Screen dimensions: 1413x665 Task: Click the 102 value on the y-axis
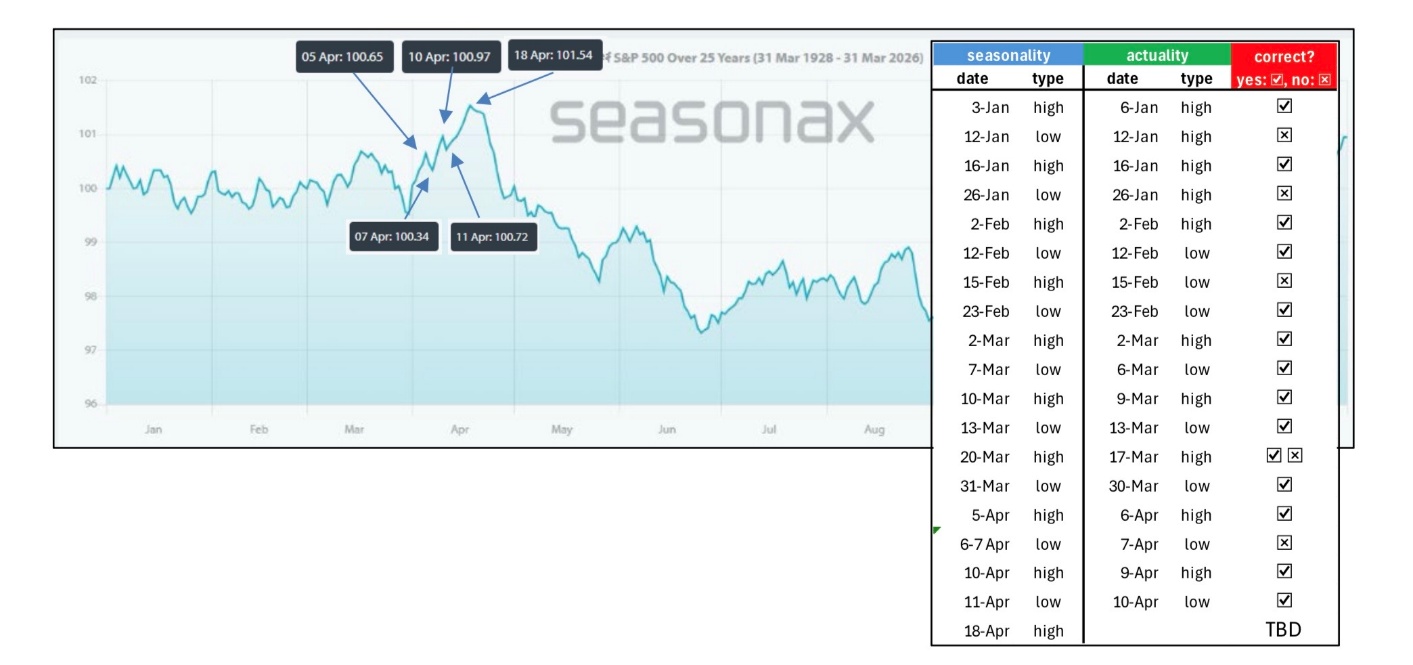pyautogui.click(x=86, y=81)
